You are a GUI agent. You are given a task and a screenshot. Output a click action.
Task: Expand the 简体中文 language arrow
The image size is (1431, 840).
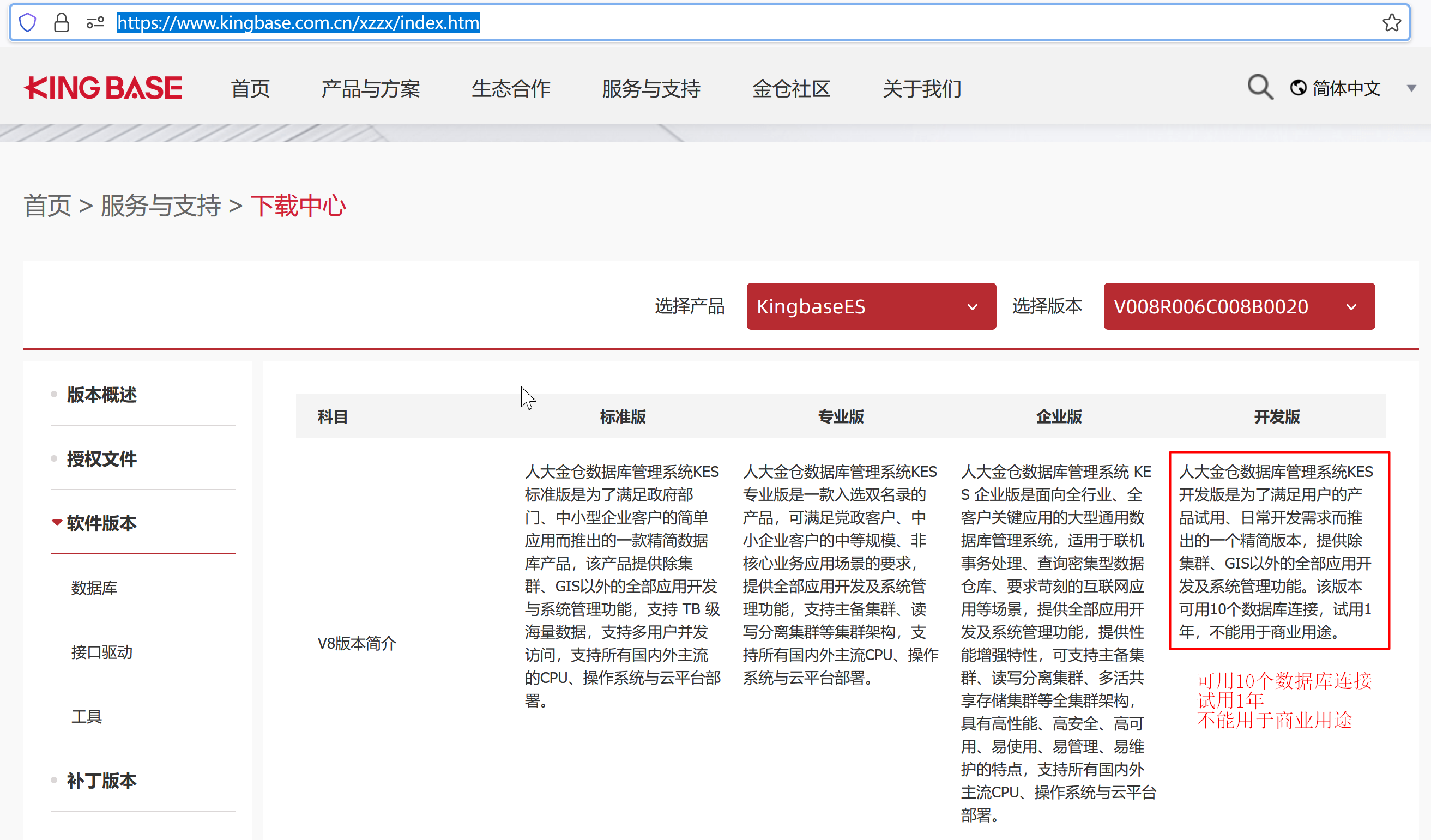[1411, 88]
